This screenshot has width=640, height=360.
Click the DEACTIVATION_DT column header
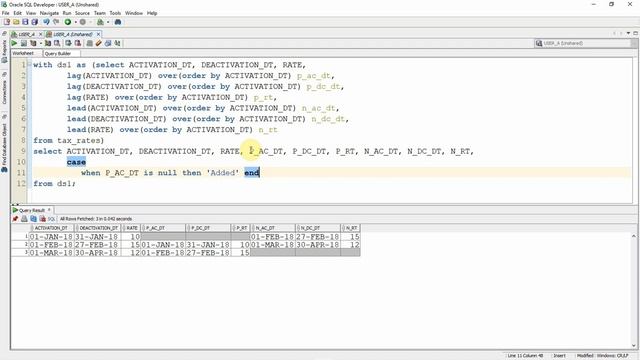point(98,228)
